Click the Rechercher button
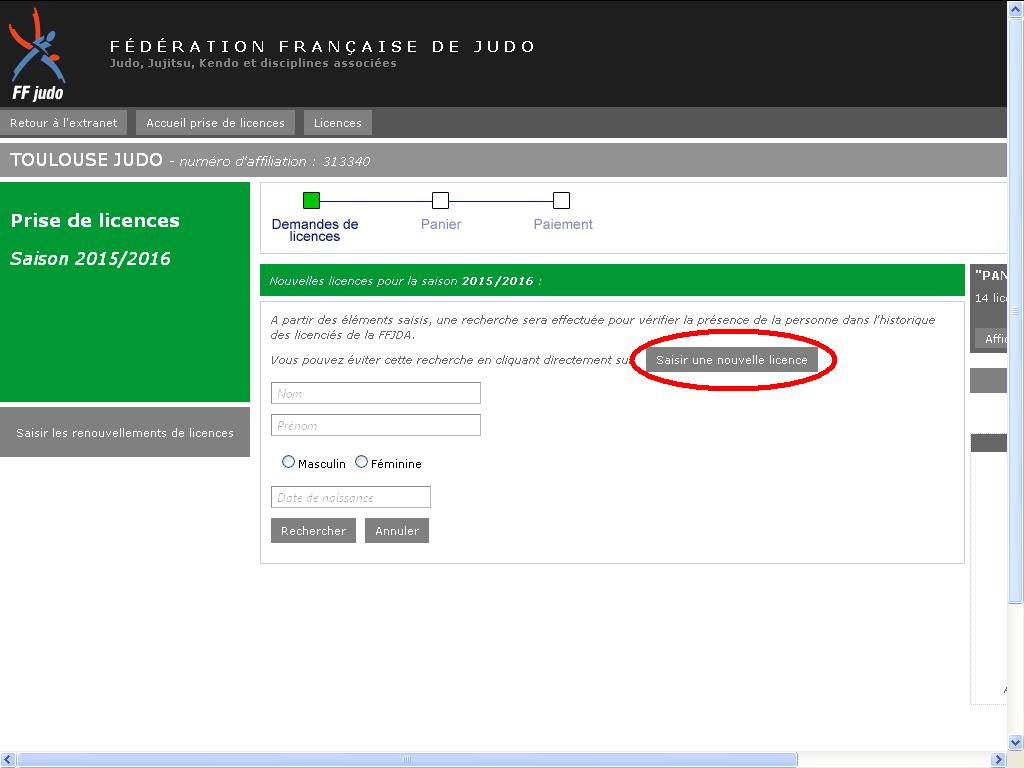The image size is (1024, 768). click(313, 531)
